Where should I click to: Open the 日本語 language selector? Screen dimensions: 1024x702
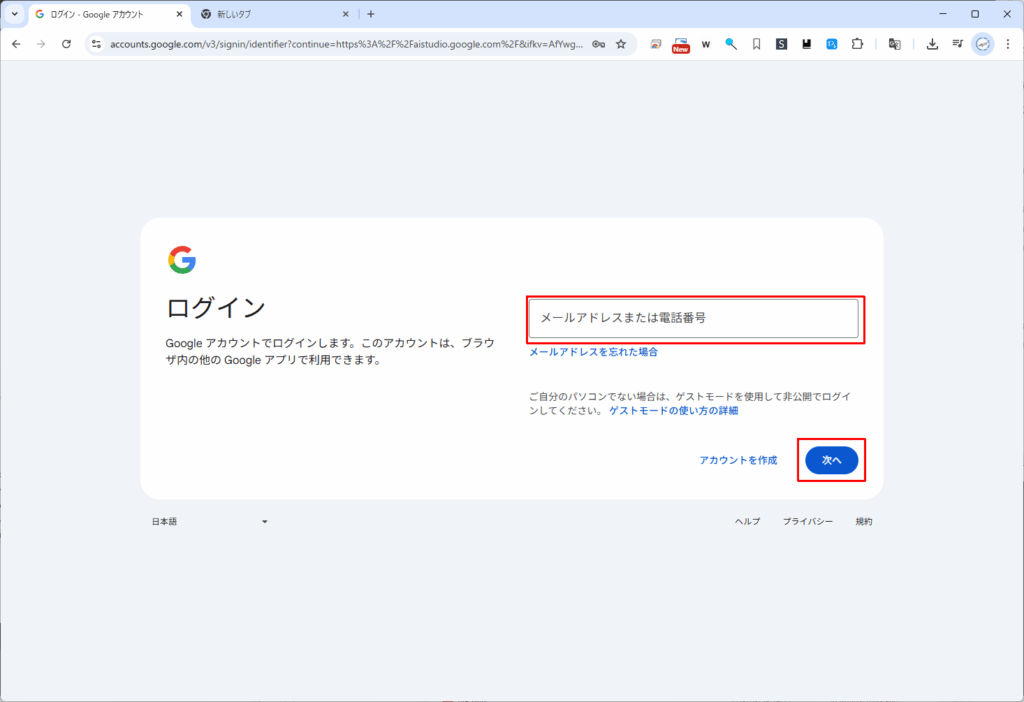[x=210, y=521]
